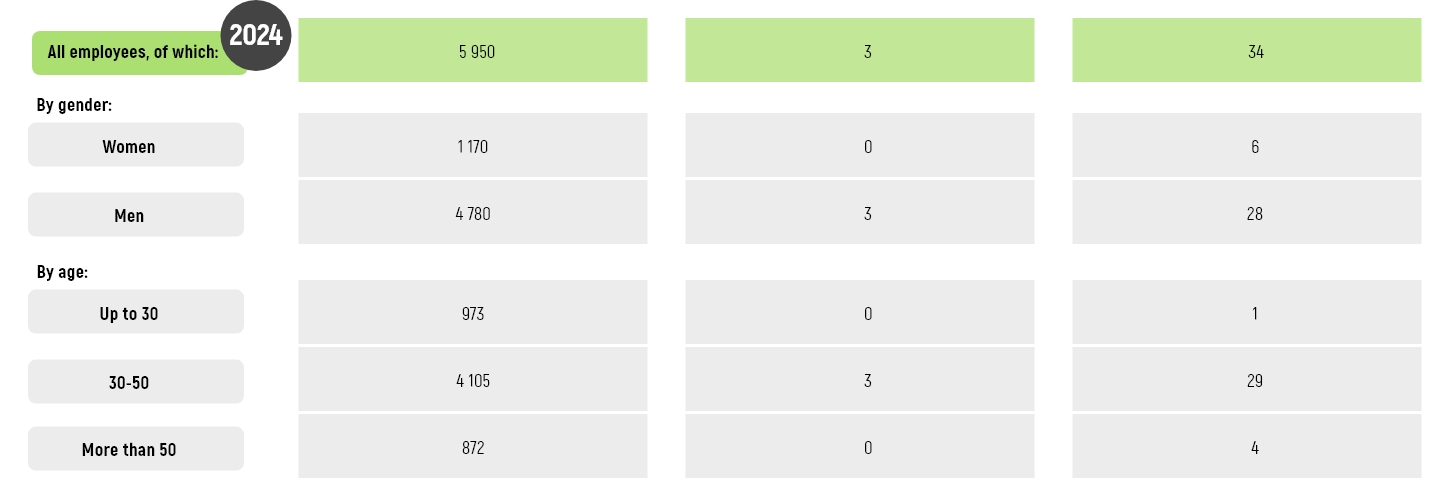Click the cell showing 973
1431x478 pixels.
pyautogui.click(x=473, y=313)
